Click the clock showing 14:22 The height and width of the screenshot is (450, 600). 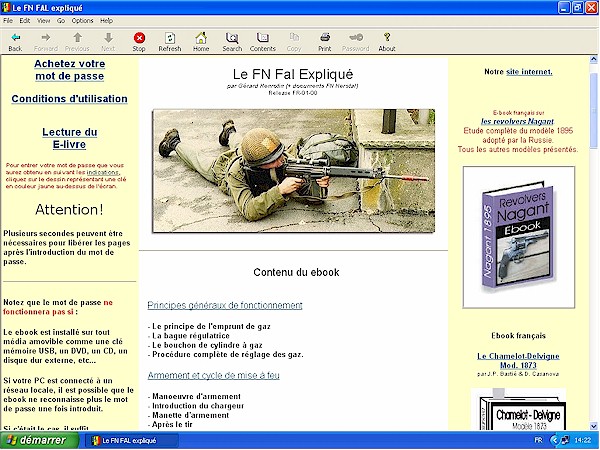click(x=583, y=440)
